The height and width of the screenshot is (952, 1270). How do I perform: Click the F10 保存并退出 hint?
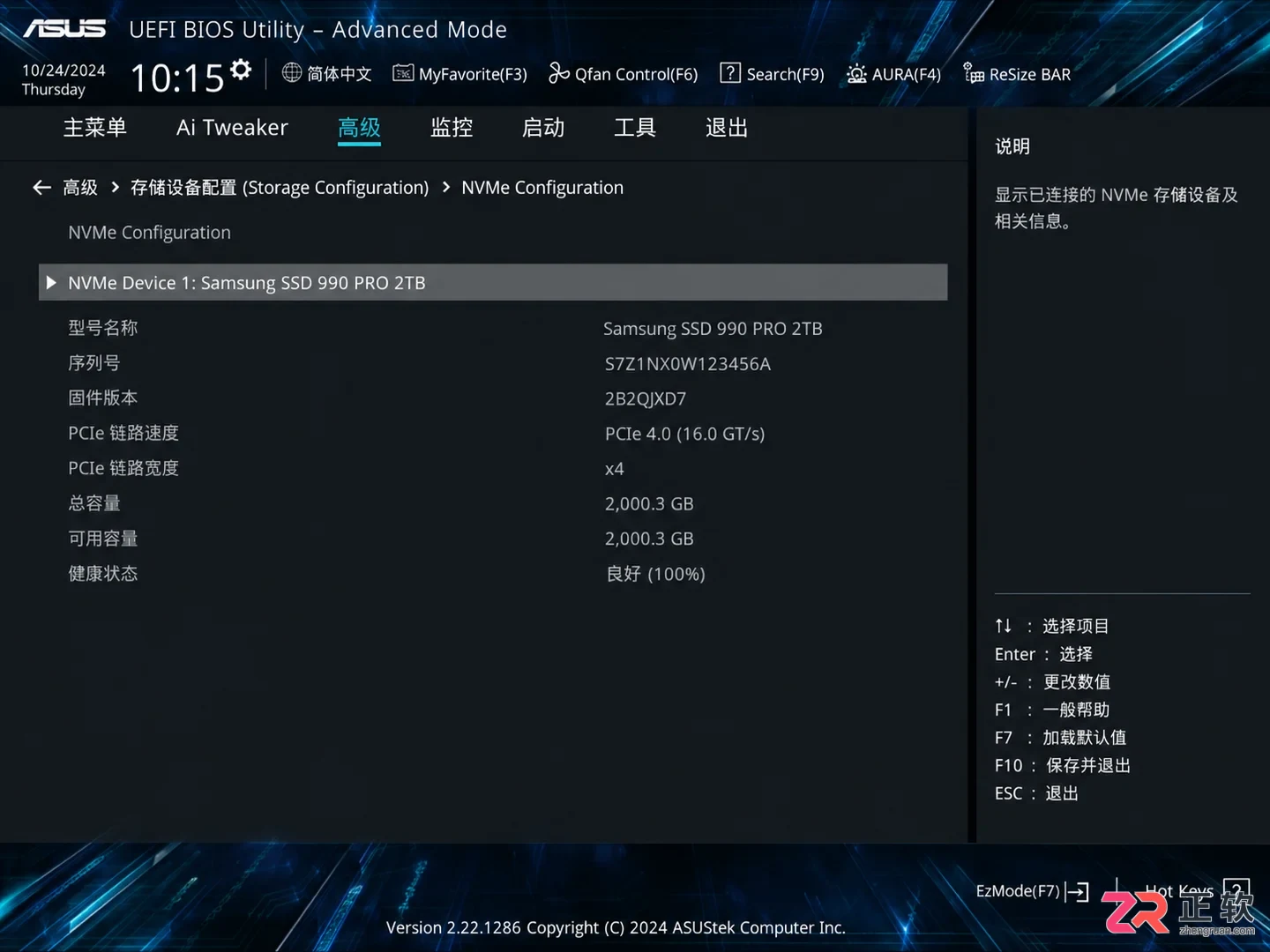pyautogui.click(x=1063, y=765)
